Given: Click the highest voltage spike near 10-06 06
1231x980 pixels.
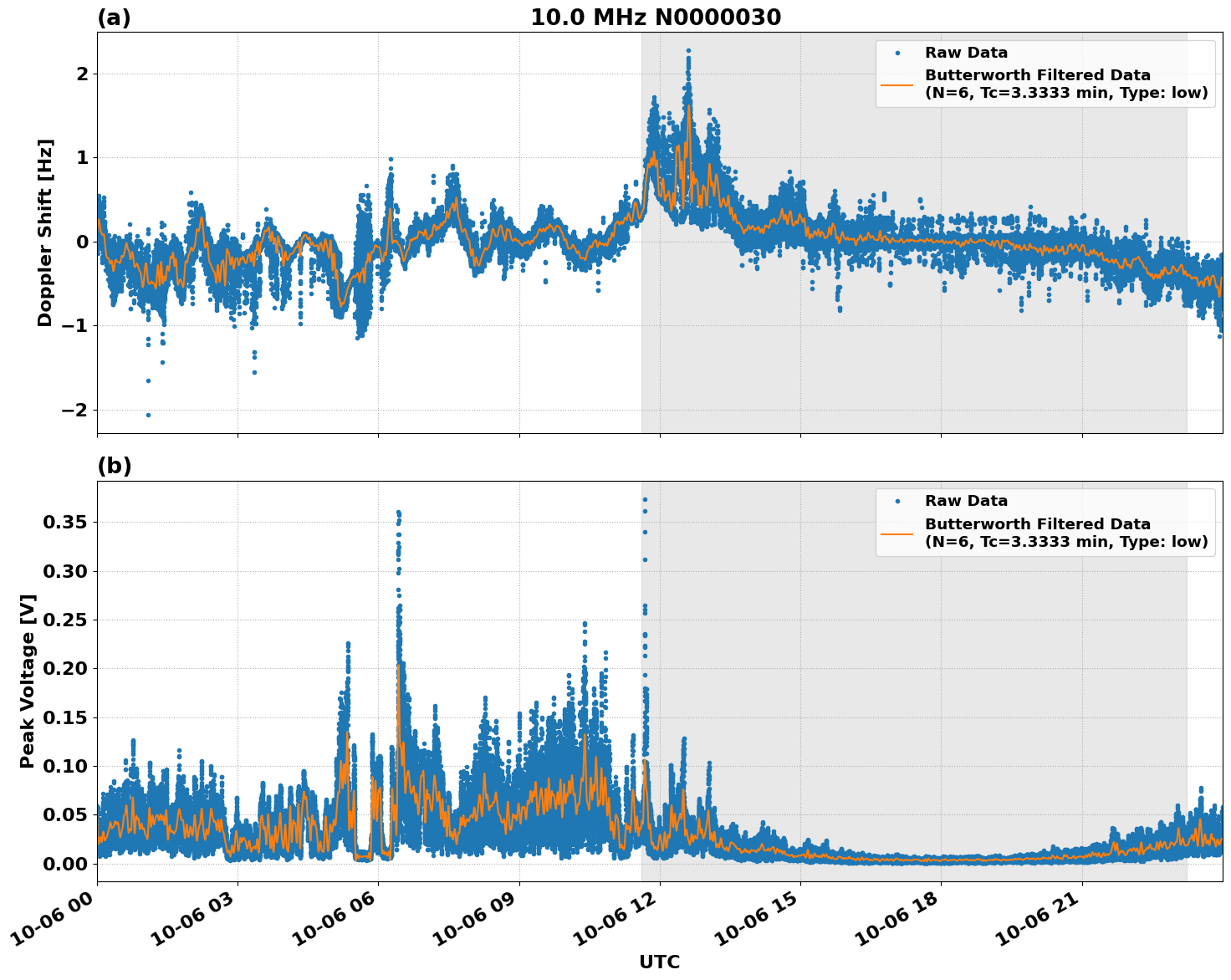Looking at the screenshot, I should click(399, 512).
